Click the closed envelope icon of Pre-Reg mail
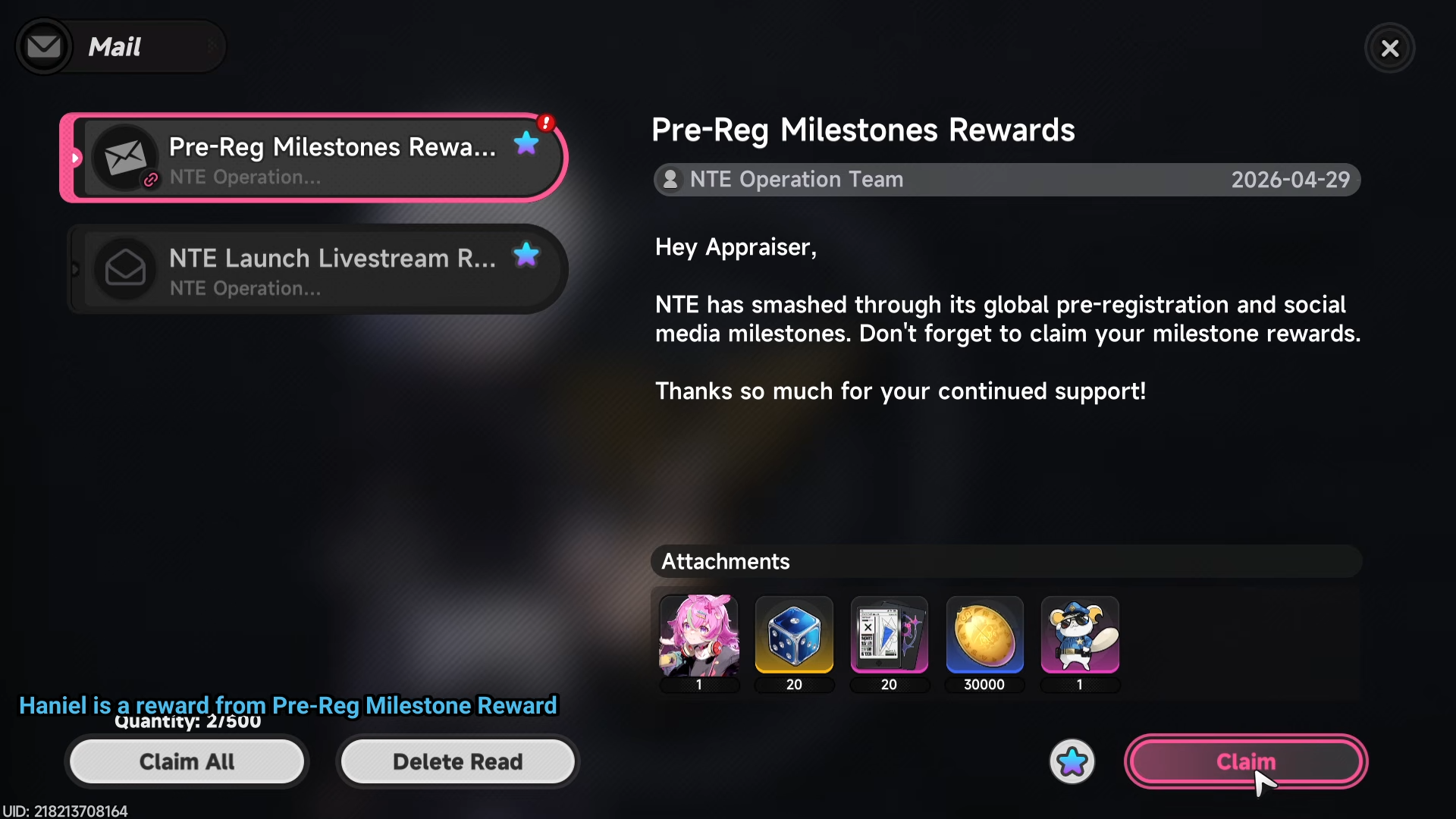Image resolution: width=1456 pixels, height=819 pixels. point(125,157)
